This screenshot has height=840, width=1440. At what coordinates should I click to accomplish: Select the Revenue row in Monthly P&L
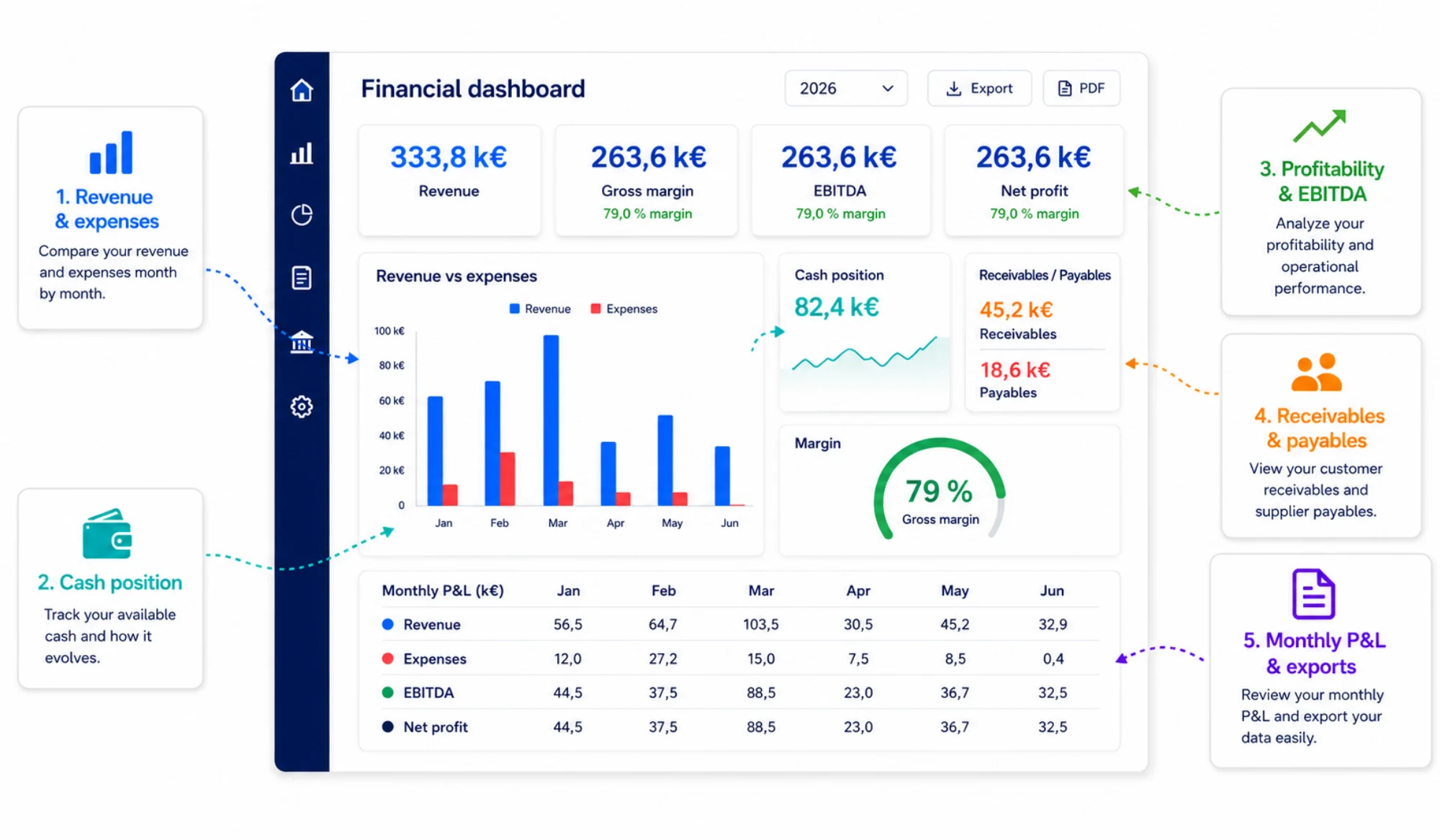pyautogui.click(x=740, y=624)
